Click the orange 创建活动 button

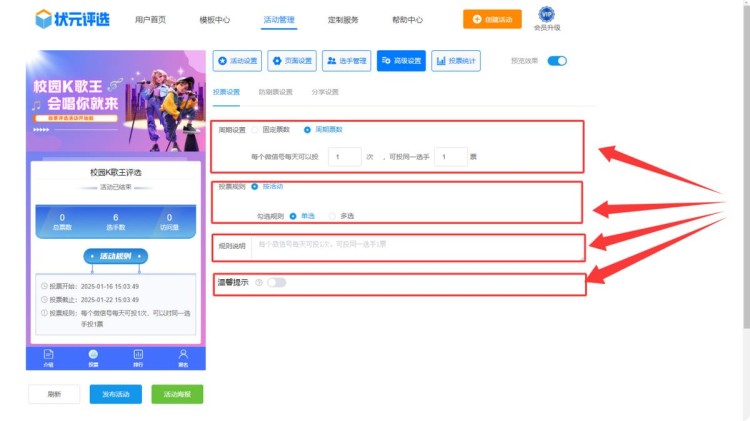492,19
